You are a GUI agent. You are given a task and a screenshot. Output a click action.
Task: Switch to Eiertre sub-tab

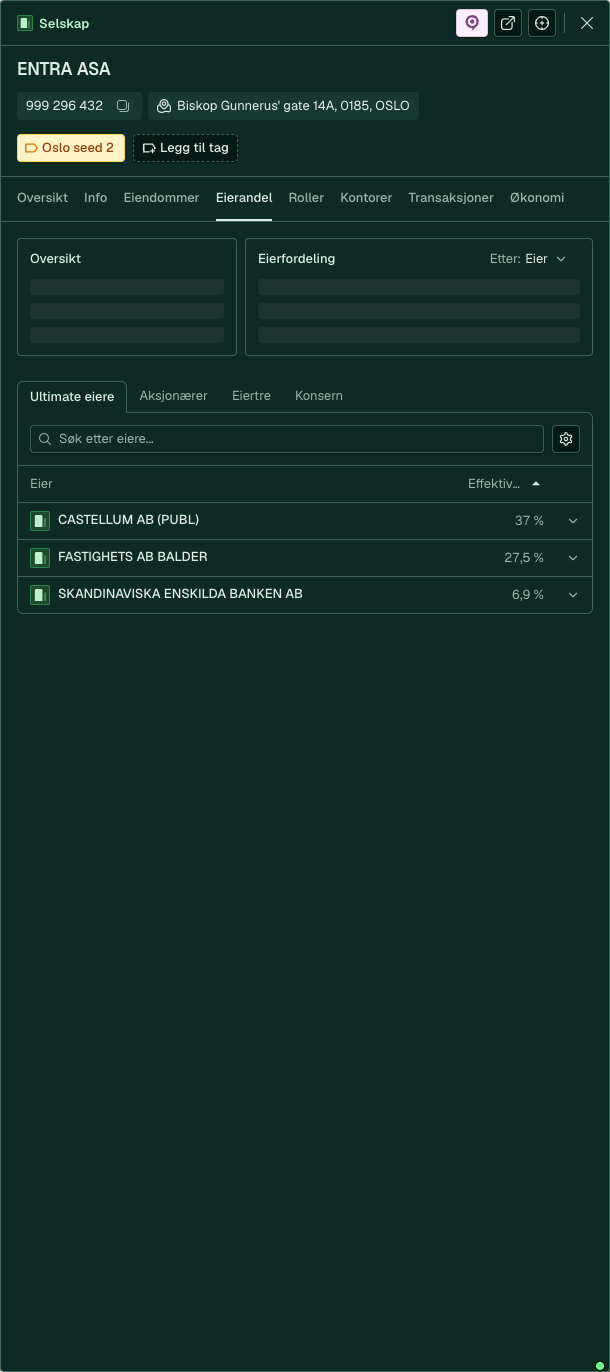tap(251, 396)
